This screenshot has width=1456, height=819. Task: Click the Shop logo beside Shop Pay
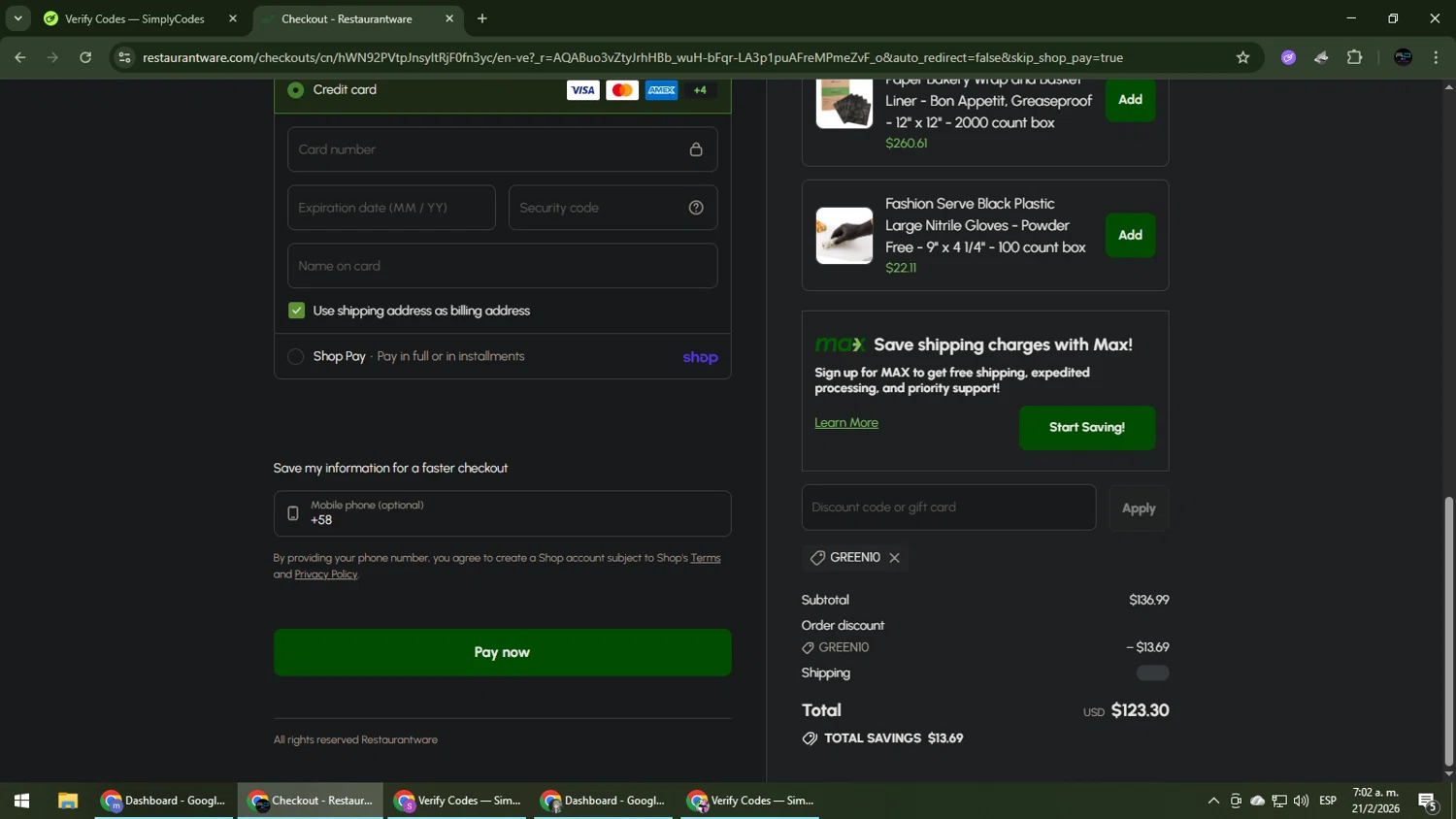(x=700, y=357)
